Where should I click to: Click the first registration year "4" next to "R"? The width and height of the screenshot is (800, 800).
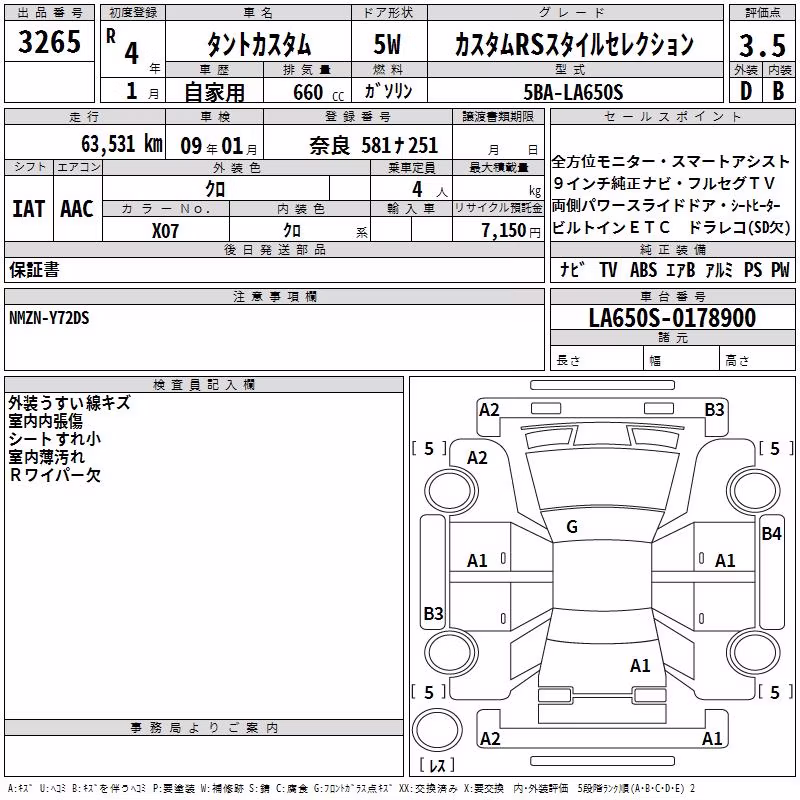click(x=132, y=53)
